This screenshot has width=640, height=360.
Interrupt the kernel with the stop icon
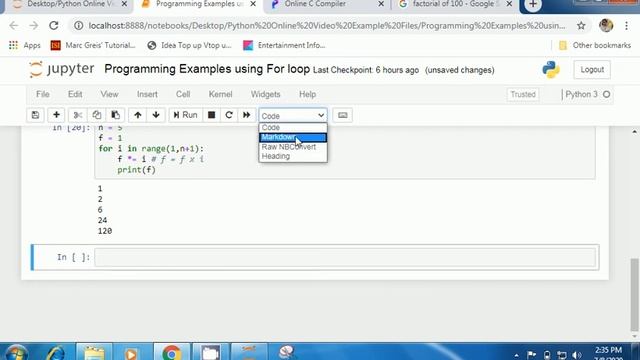pos(211,115)
